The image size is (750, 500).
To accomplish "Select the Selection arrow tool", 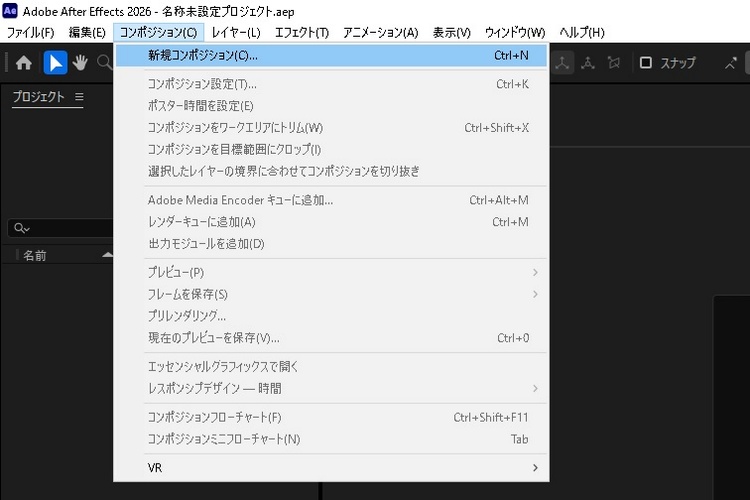I will pyautogui.click(x=55, y=63).
